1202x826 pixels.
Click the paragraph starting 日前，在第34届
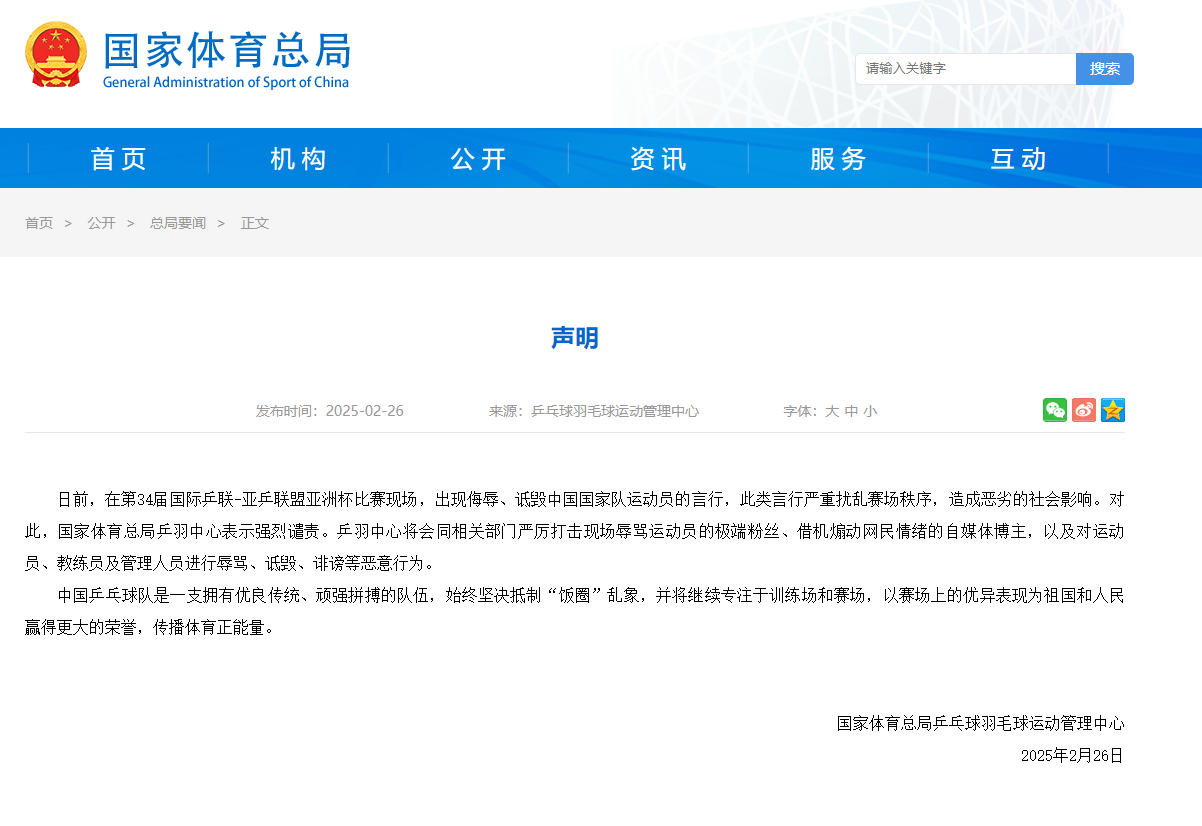pyautogui.click(x=575, y=530)
